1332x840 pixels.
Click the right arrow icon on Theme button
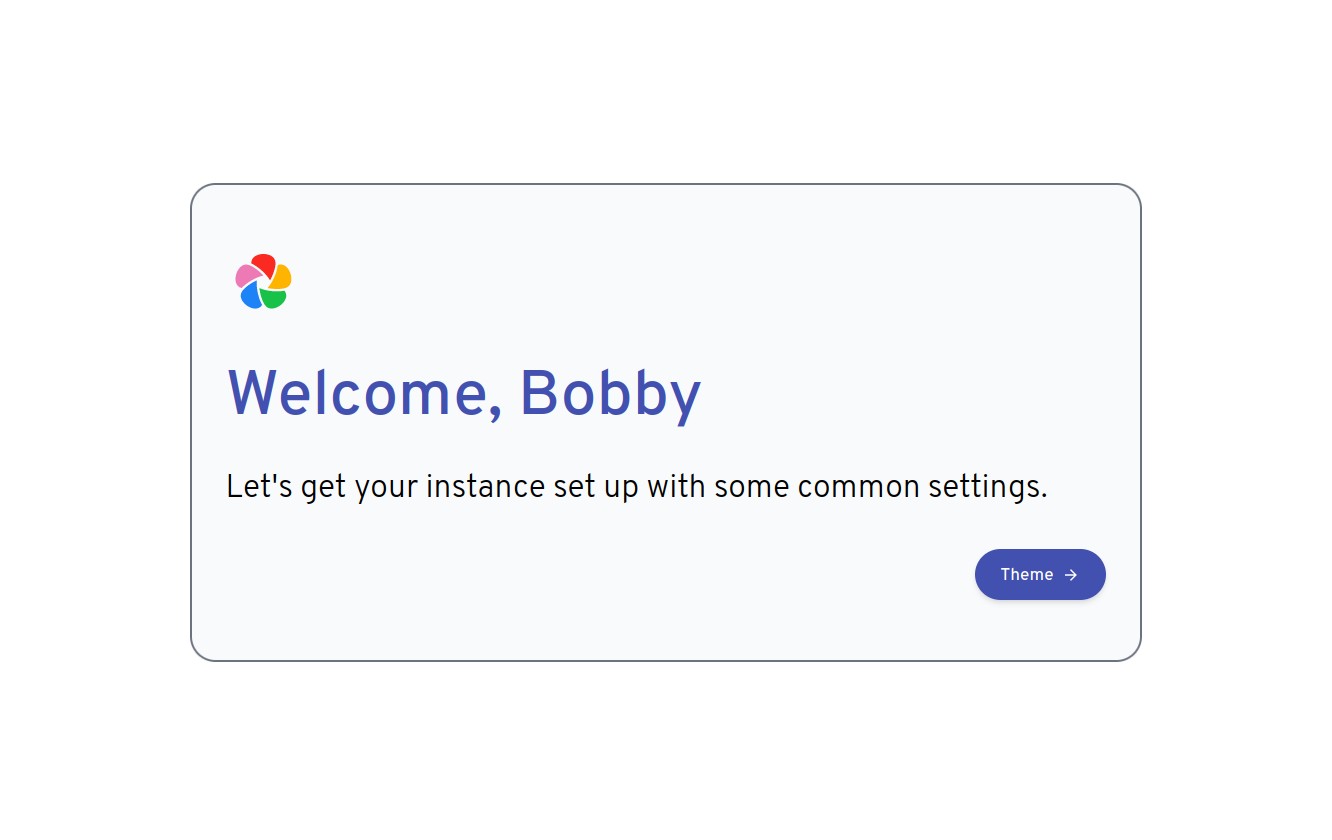(1071, 575)
